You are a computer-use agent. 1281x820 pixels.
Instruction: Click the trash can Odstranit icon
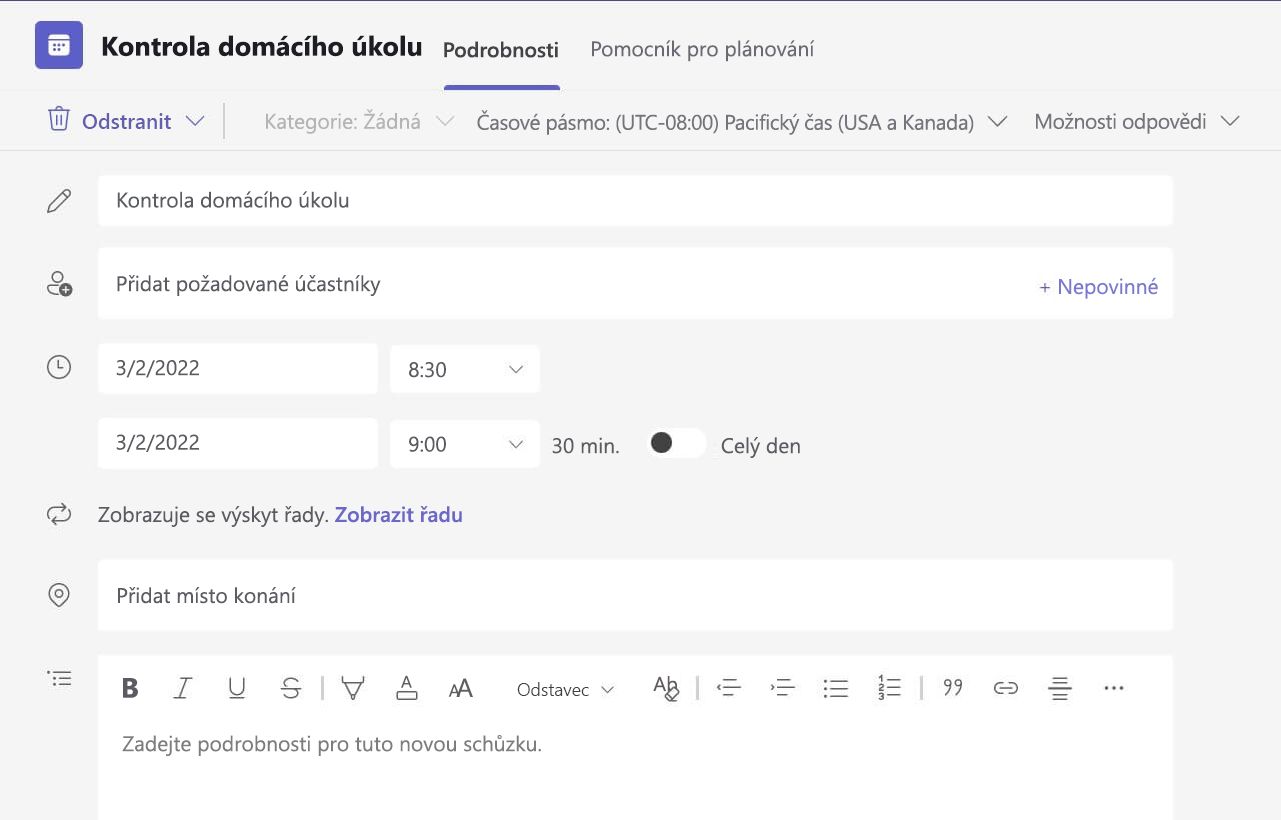click(x=59, y=120)
